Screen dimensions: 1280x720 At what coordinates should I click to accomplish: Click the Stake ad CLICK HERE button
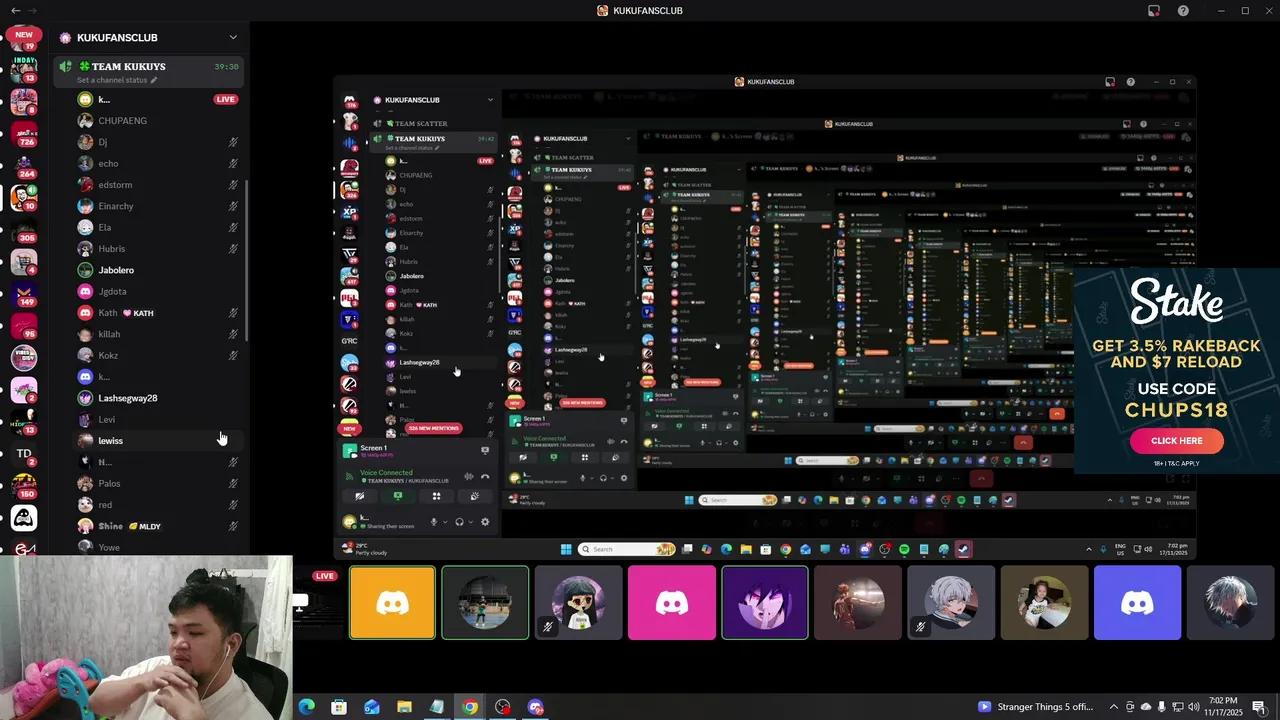pyautogui.click(x=1177, y=441)
